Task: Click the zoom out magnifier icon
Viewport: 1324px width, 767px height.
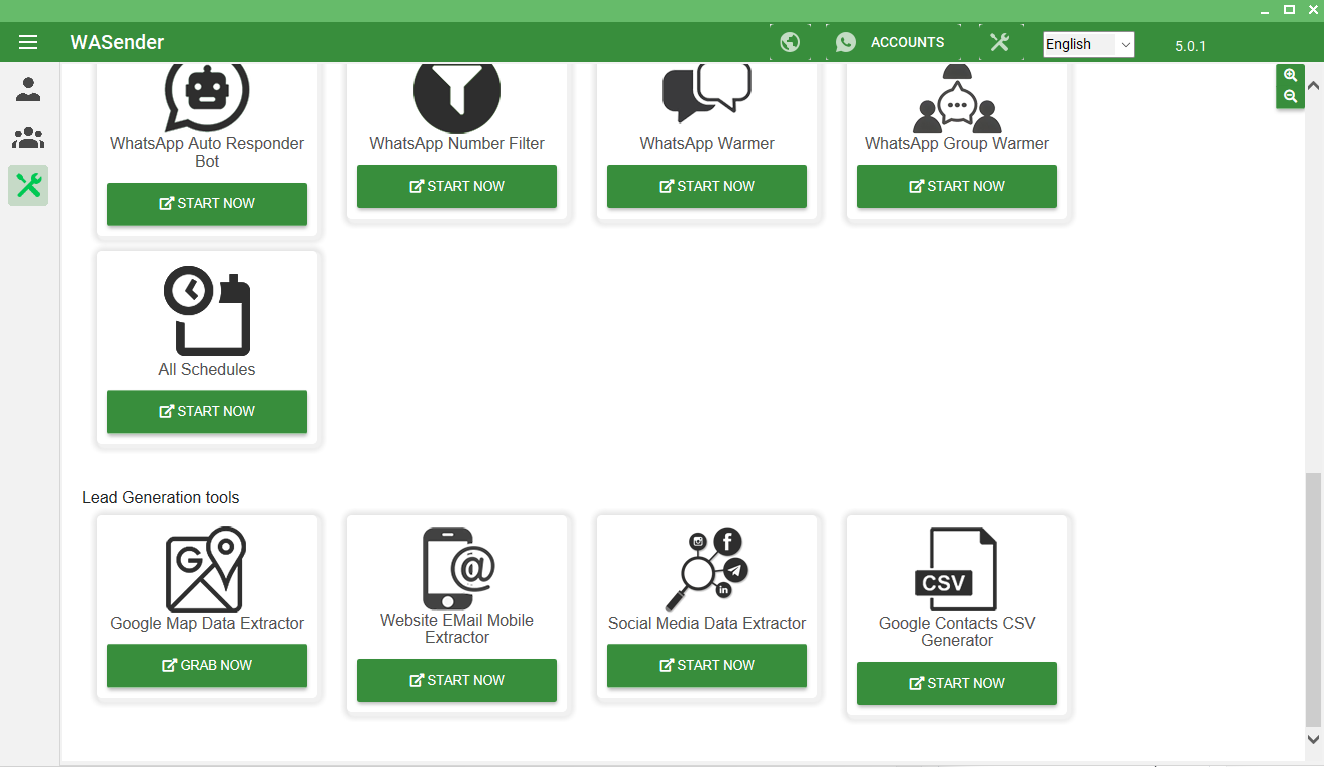Action: [1290, 96]
